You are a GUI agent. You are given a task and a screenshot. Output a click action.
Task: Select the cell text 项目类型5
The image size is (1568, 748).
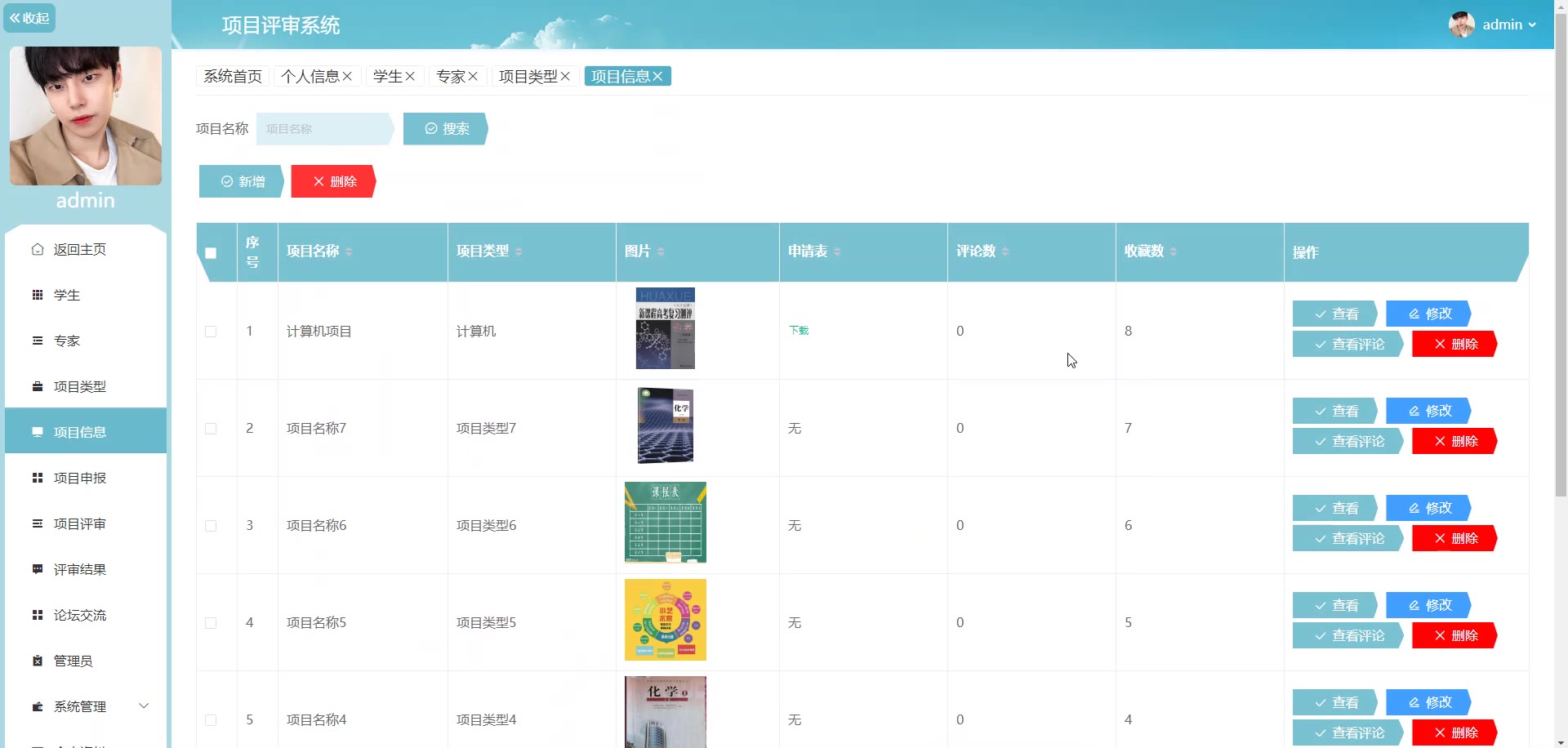pos(486,622)
